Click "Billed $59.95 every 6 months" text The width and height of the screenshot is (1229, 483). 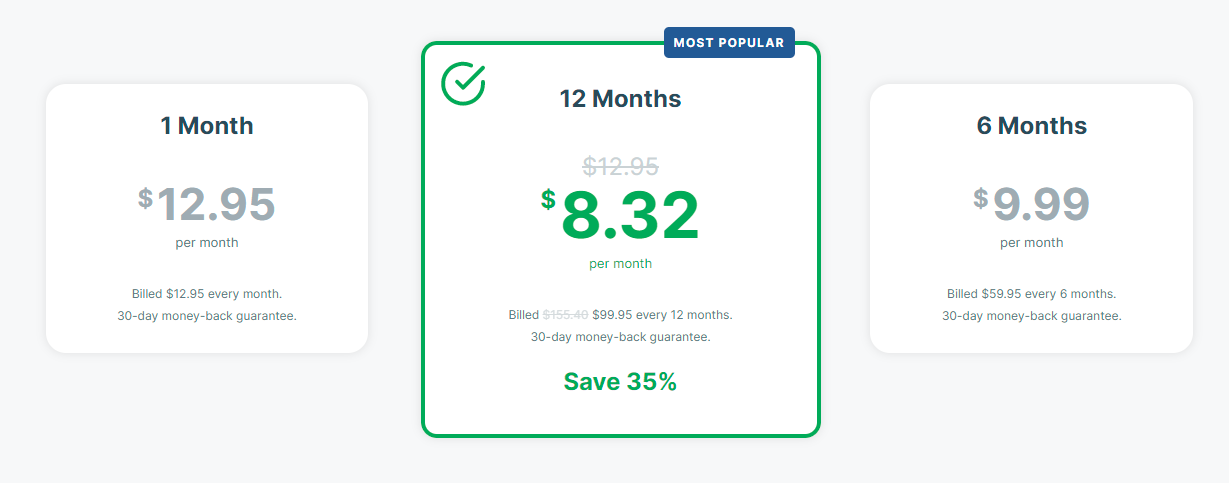[x=1031, y=294]
